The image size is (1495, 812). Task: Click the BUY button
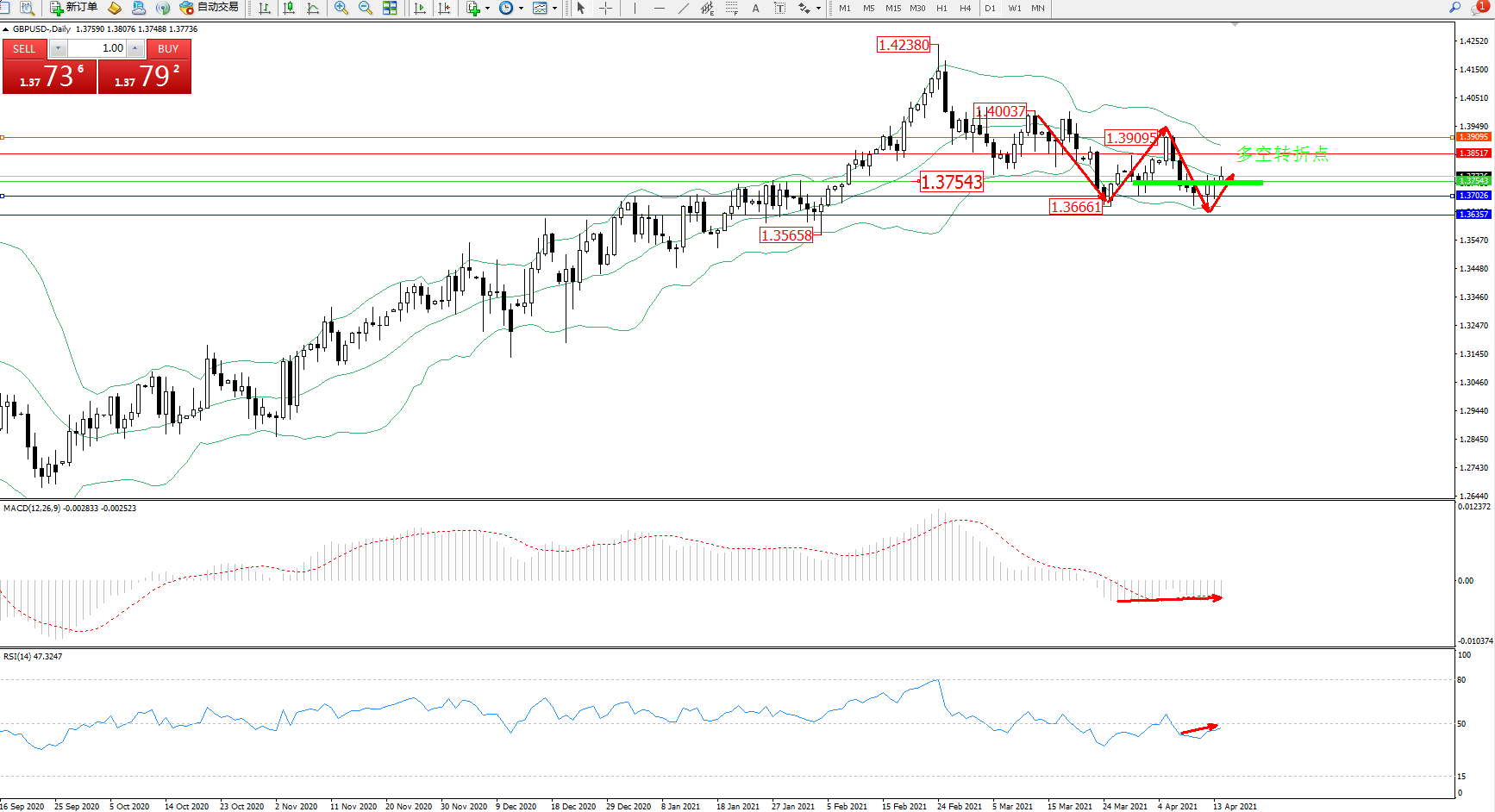pos(168,49)
